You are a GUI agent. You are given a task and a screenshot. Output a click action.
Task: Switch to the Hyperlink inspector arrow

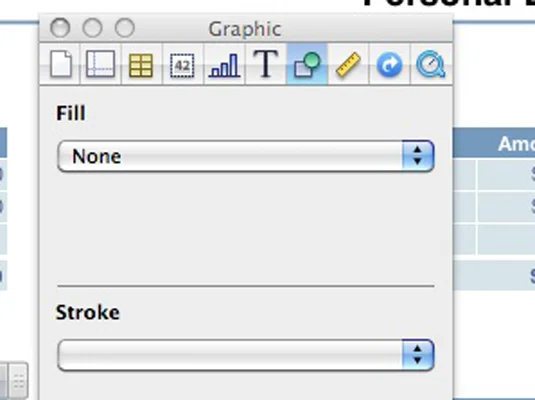[390, 64]
